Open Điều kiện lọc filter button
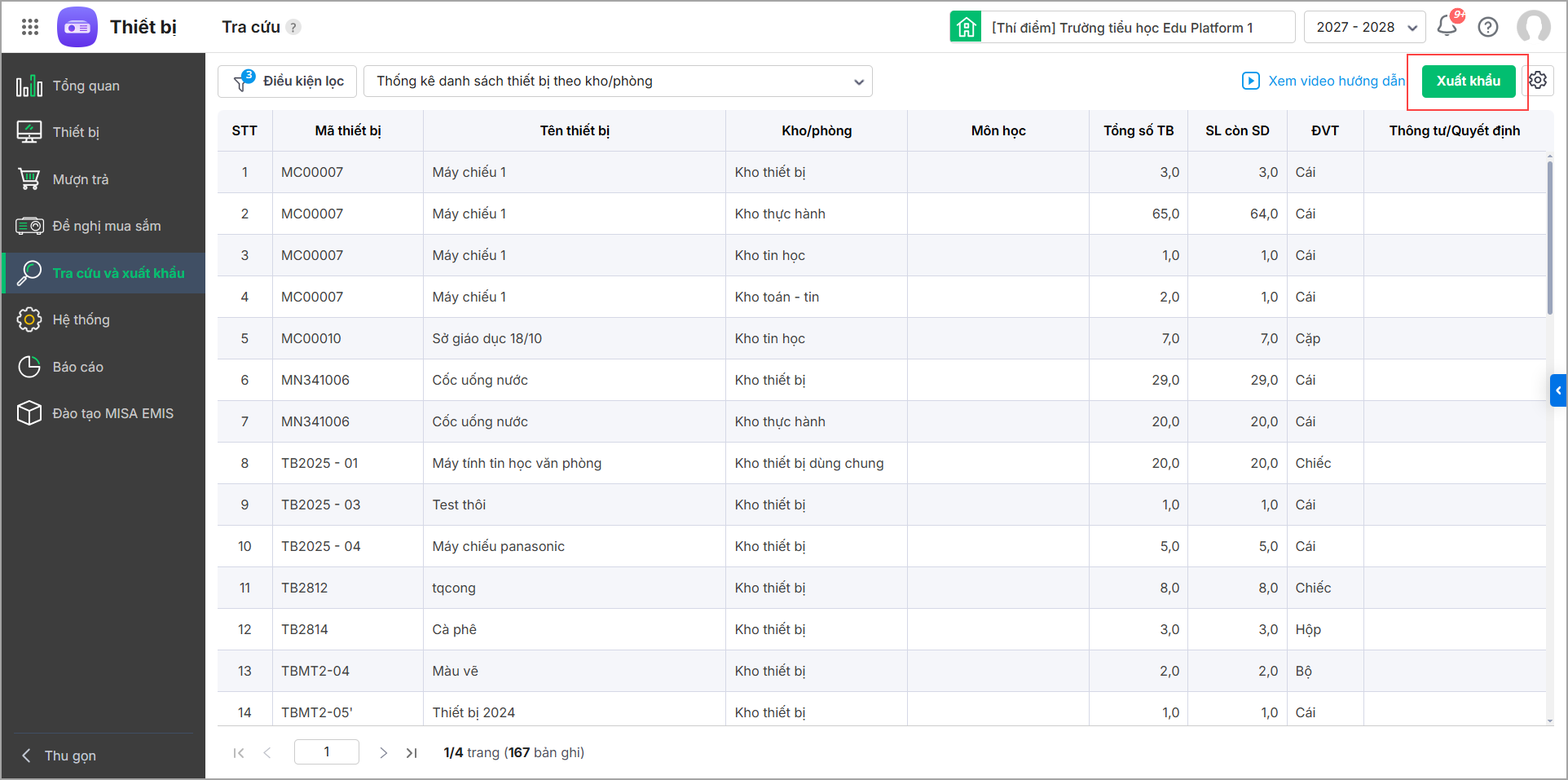 (288, 81)
